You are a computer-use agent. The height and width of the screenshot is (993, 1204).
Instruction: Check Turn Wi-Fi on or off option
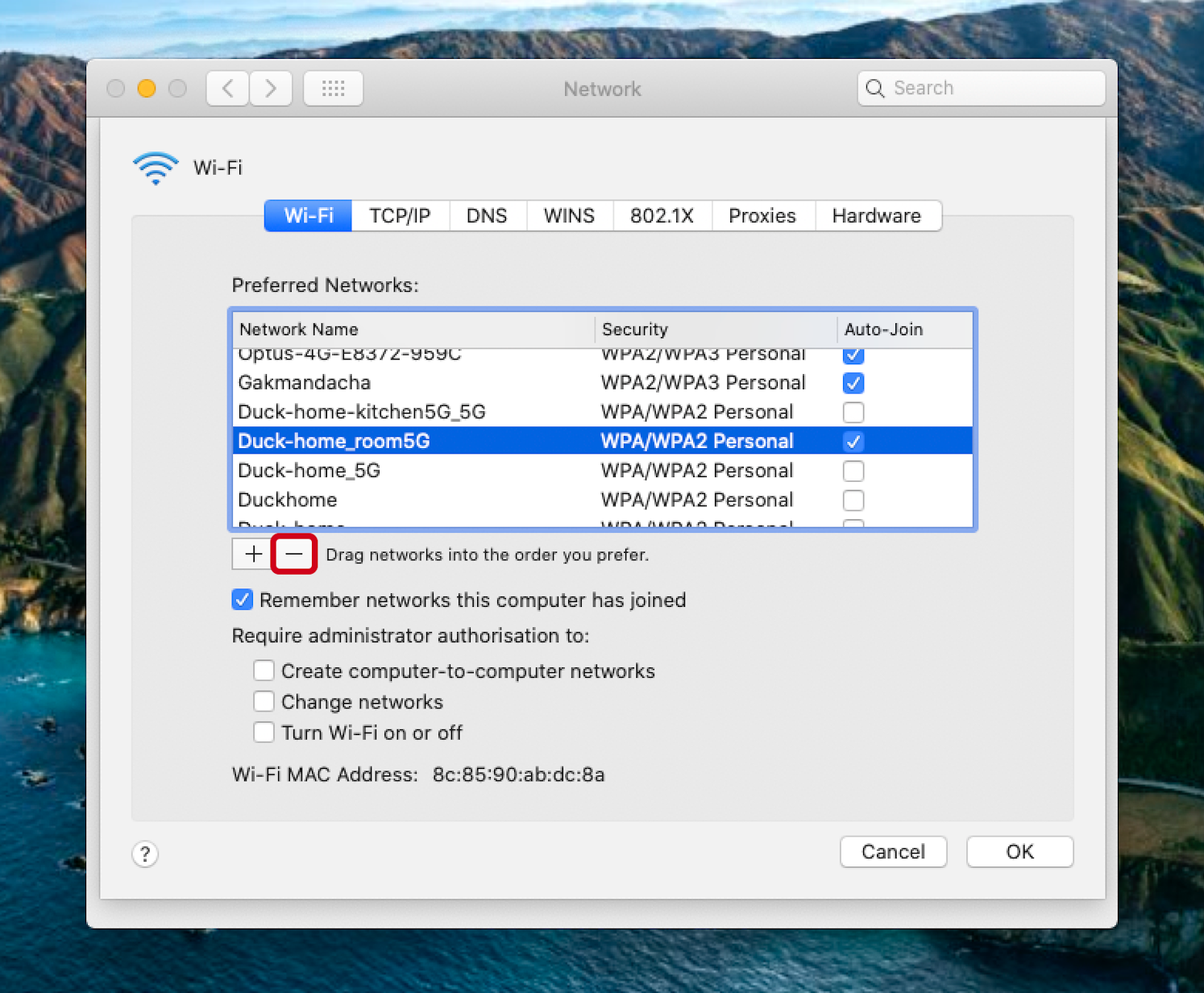(x=264, y=732)
